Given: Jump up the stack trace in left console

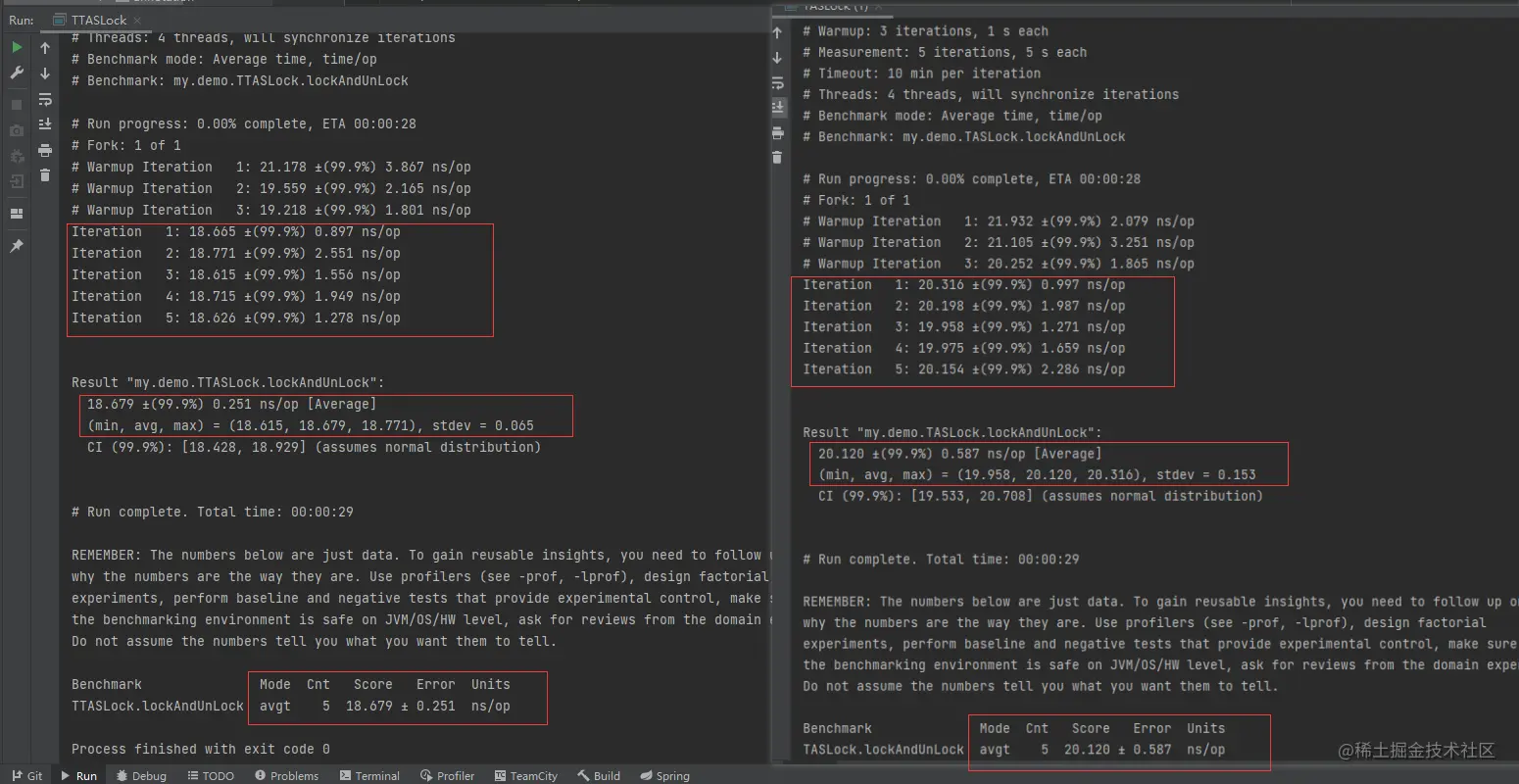Looking at the screenshot, I should point(45,47).
